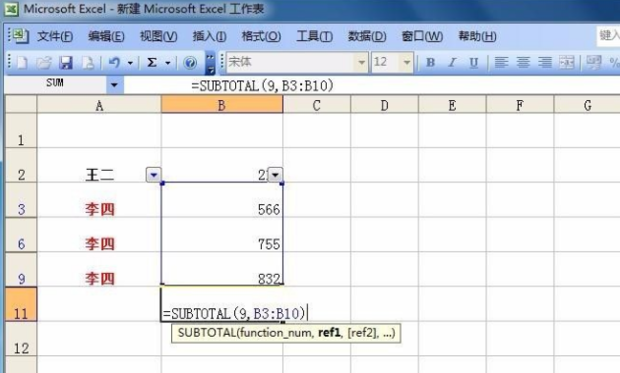The width and height of the screenshot is (620, 373).
Task: Align cell text right
Action: click(545, 62)
